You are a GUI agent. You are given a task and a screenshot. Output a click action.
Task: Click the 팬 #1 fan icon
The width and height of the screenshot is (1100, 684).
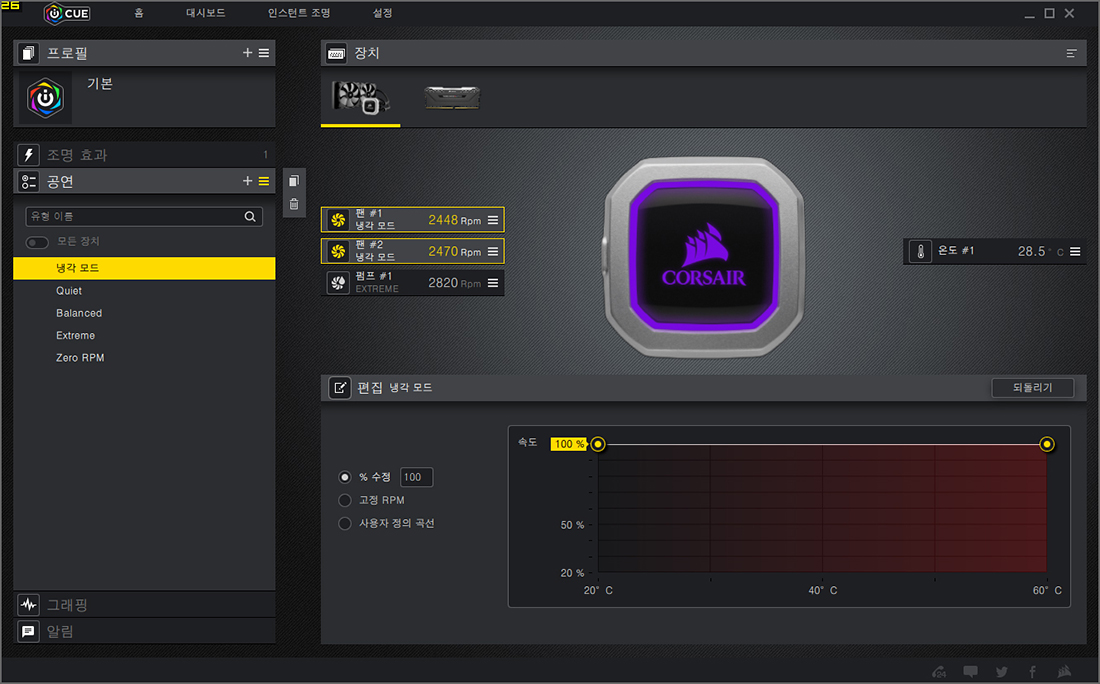pos(338,220)
